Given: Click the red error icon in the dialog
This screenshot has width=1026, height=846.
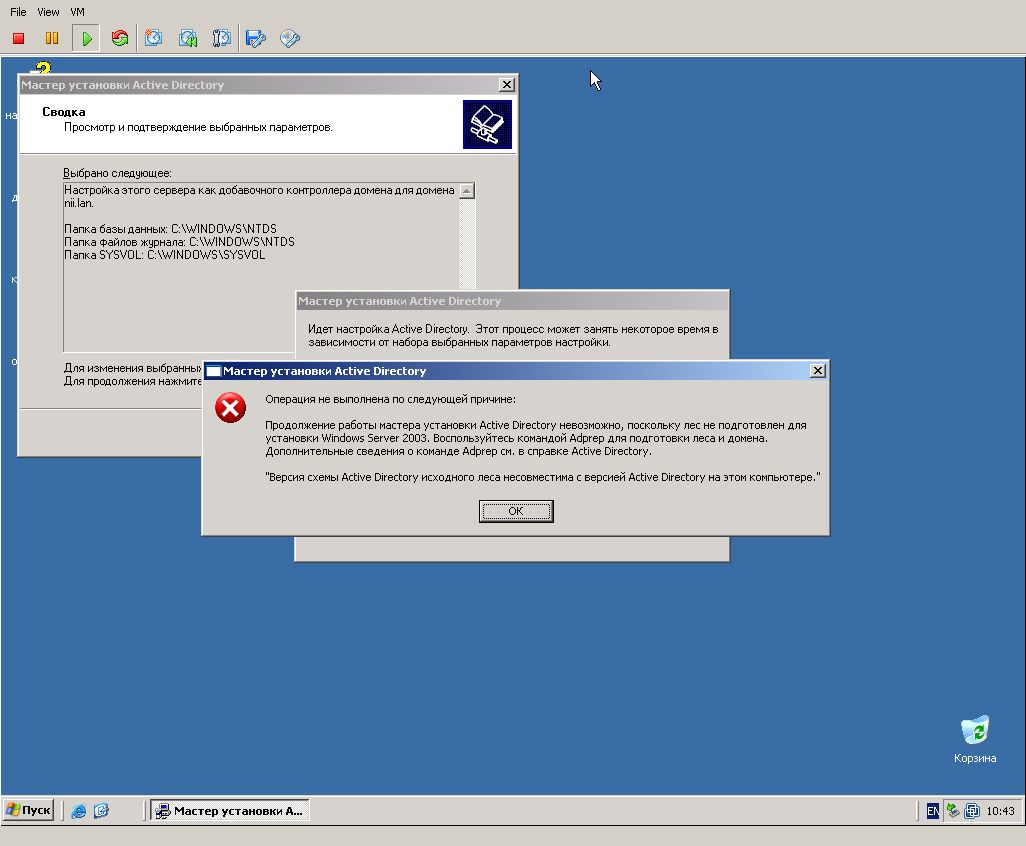Looking at the screenshot, I should click(x=230, y=408).
